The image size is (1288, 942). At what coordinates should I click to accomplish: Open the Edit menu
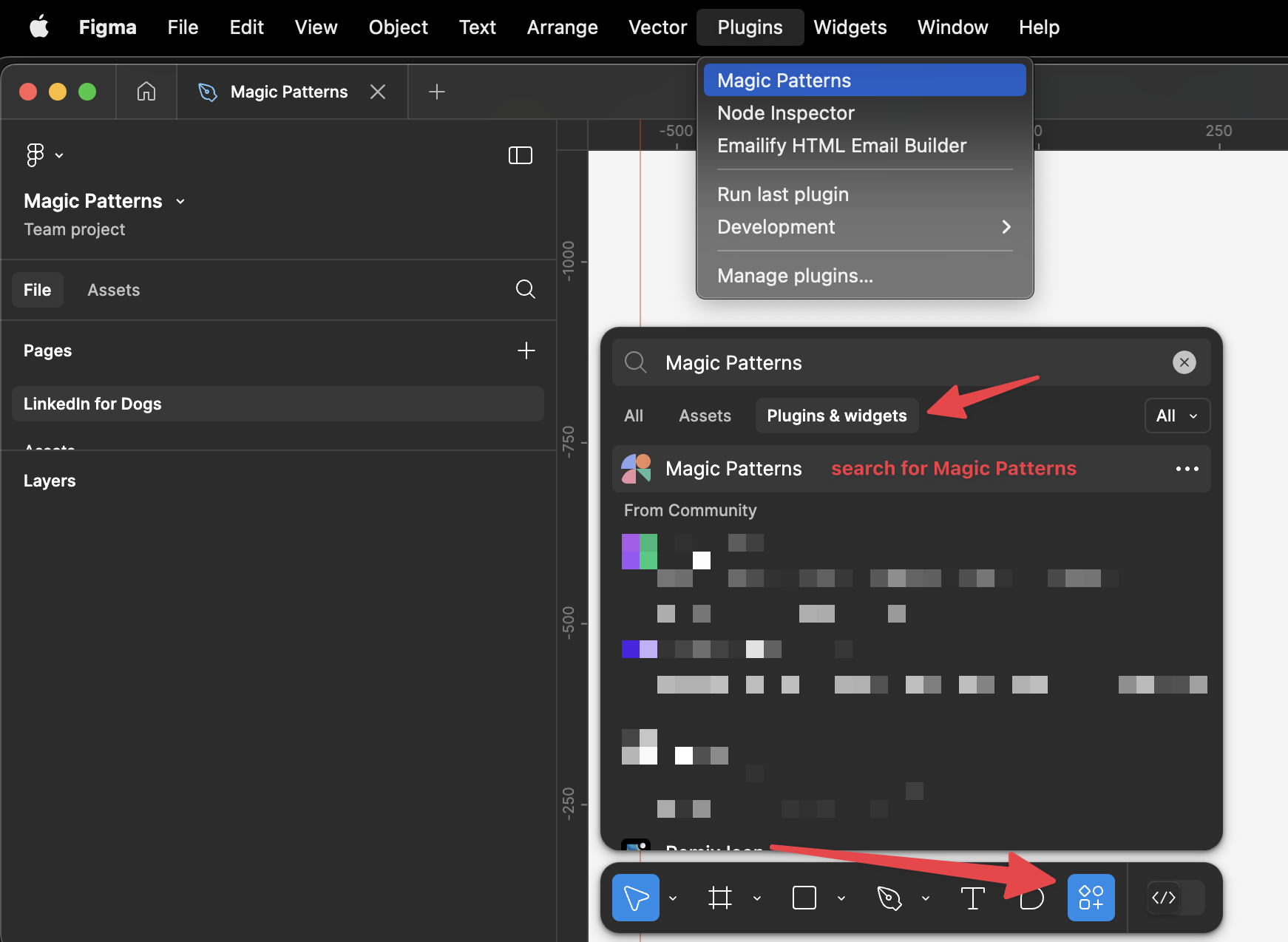[x=246, y=27]
